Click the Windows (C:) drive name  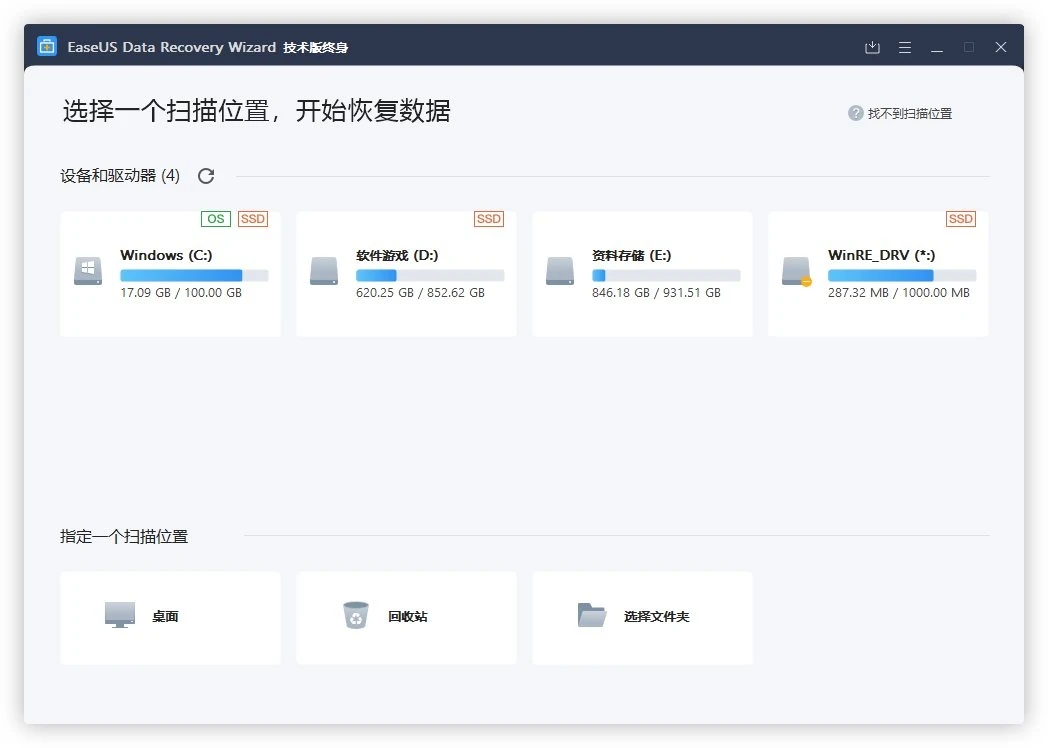tap(166, 255)
